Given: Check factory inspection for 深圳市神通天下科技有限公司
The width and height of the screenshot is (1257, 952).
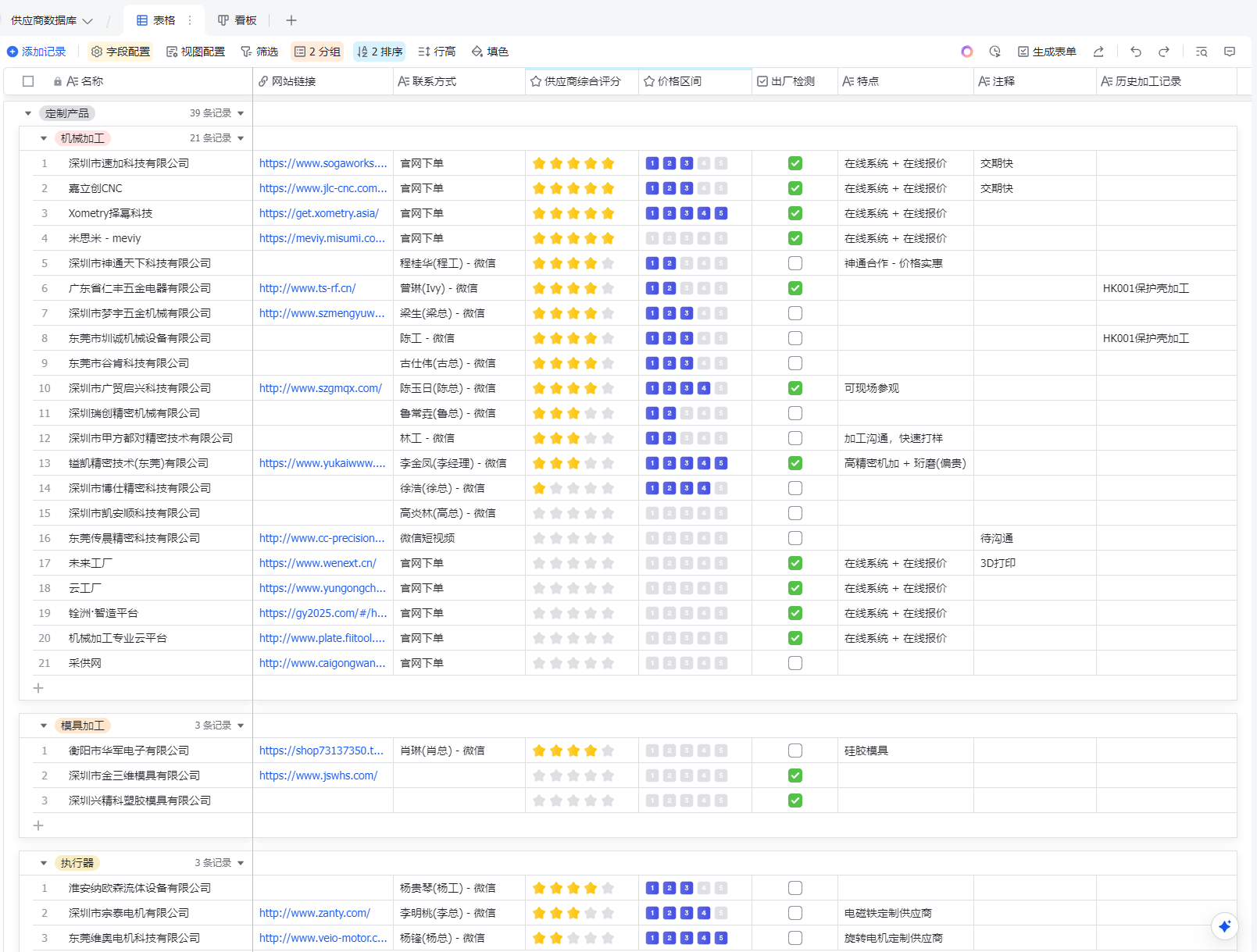Looking at the screenshot, I should 795,263.
